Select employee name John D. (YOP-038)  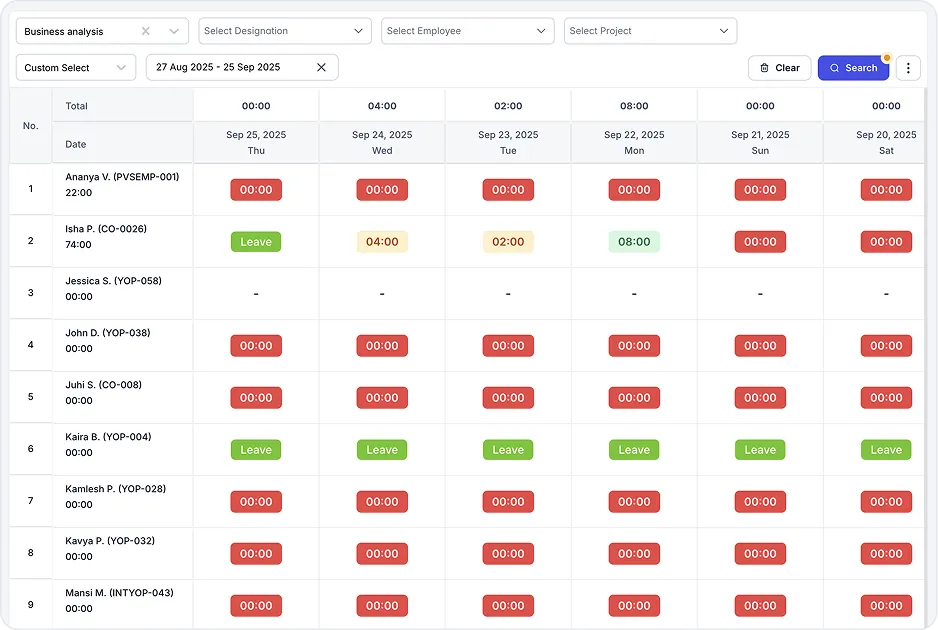point(108,333)
